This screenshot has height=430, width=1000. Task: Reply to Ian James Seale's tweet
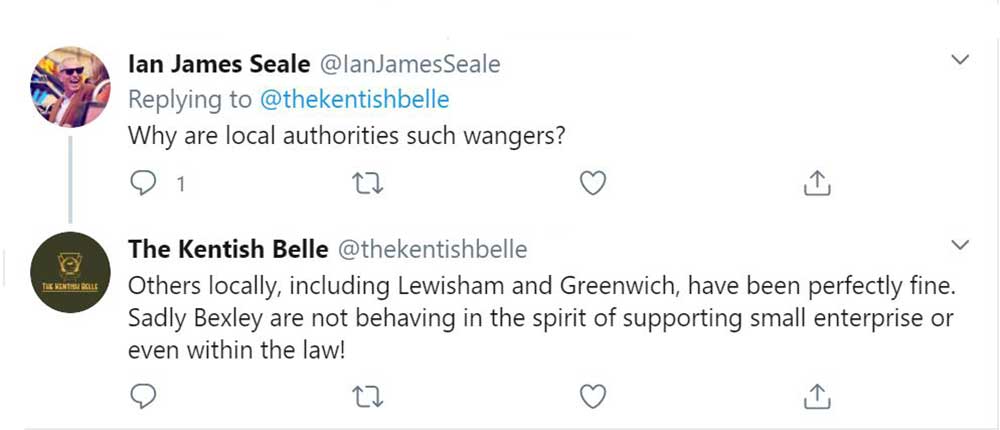tap(144, 182)
